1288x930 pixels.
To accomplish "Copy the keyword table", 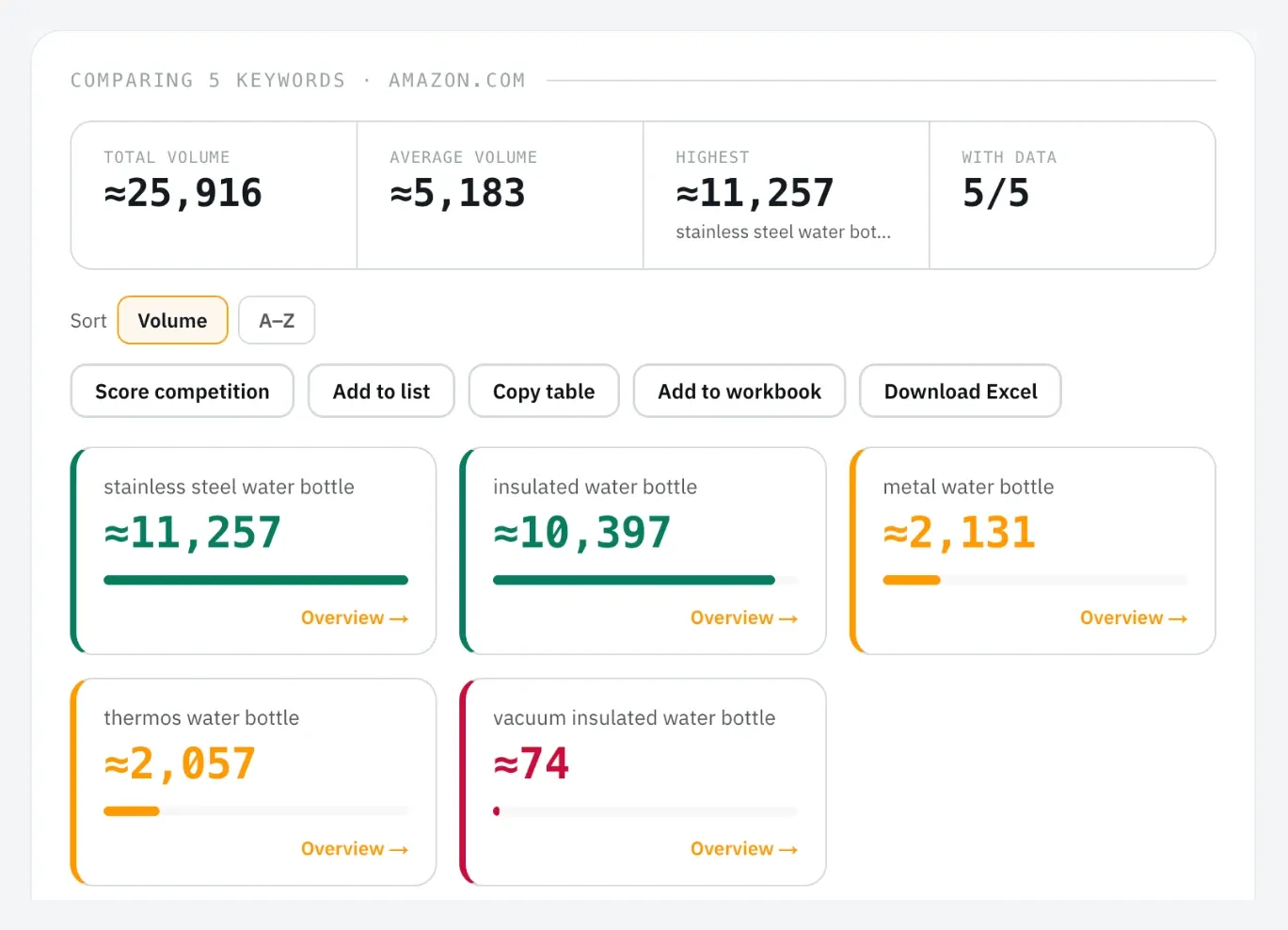I will point(544,391).
